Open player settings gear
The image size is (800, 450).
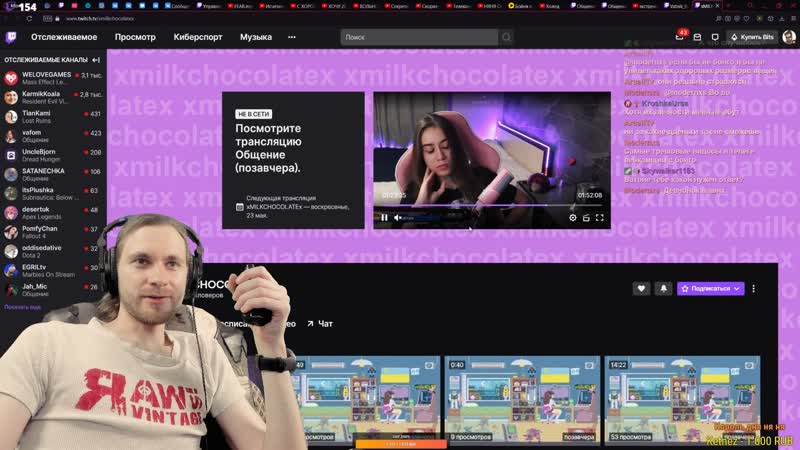tap(573, 218)
